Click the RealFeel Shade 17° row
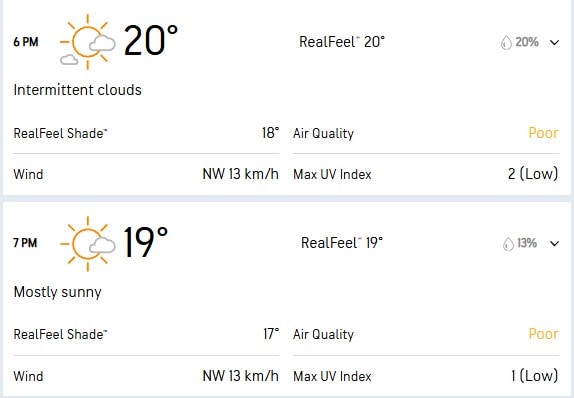The image size is (574, 398). (146, 334)
